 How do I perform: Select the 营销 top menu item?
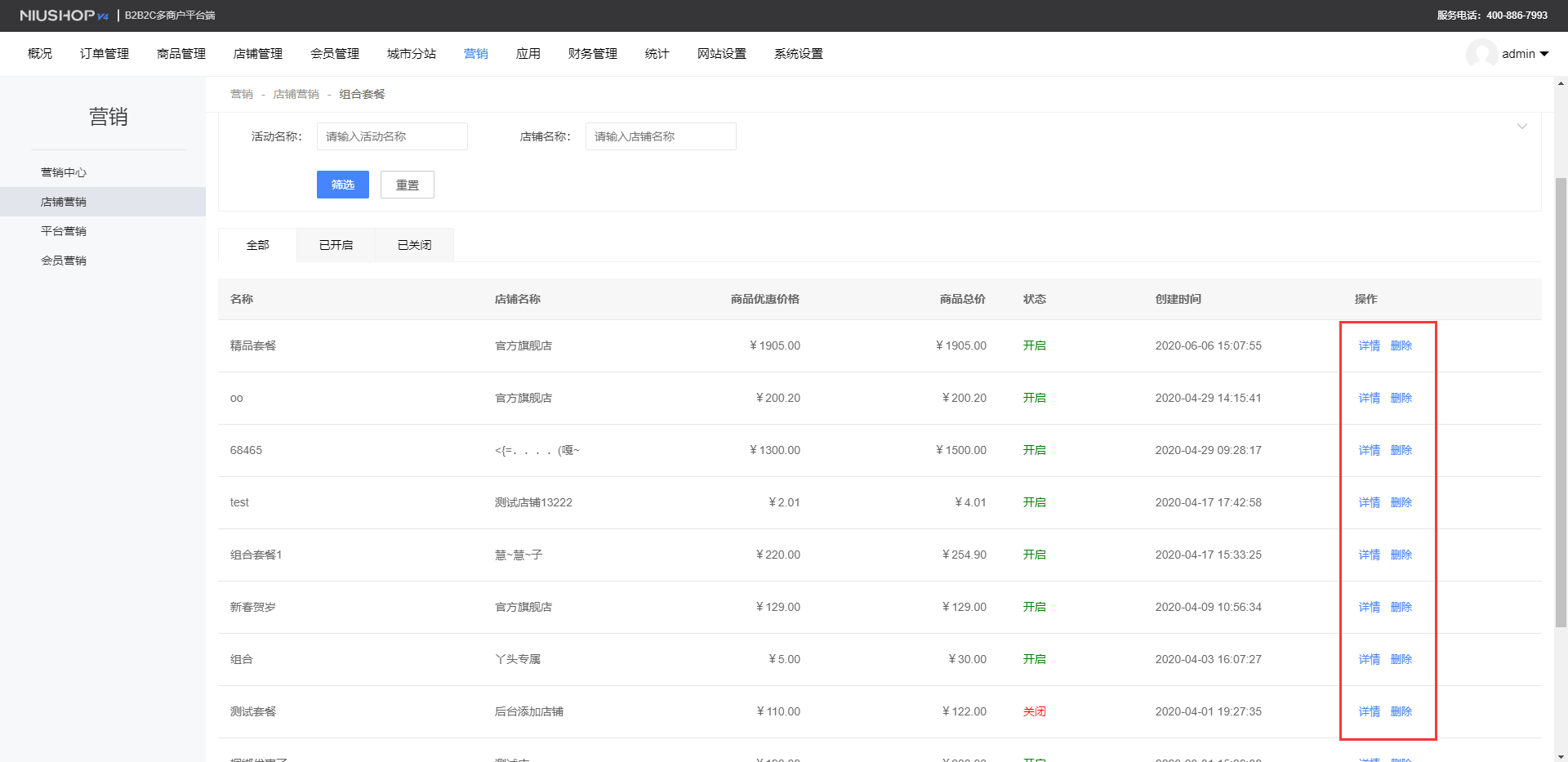click(x=476, y=54)
